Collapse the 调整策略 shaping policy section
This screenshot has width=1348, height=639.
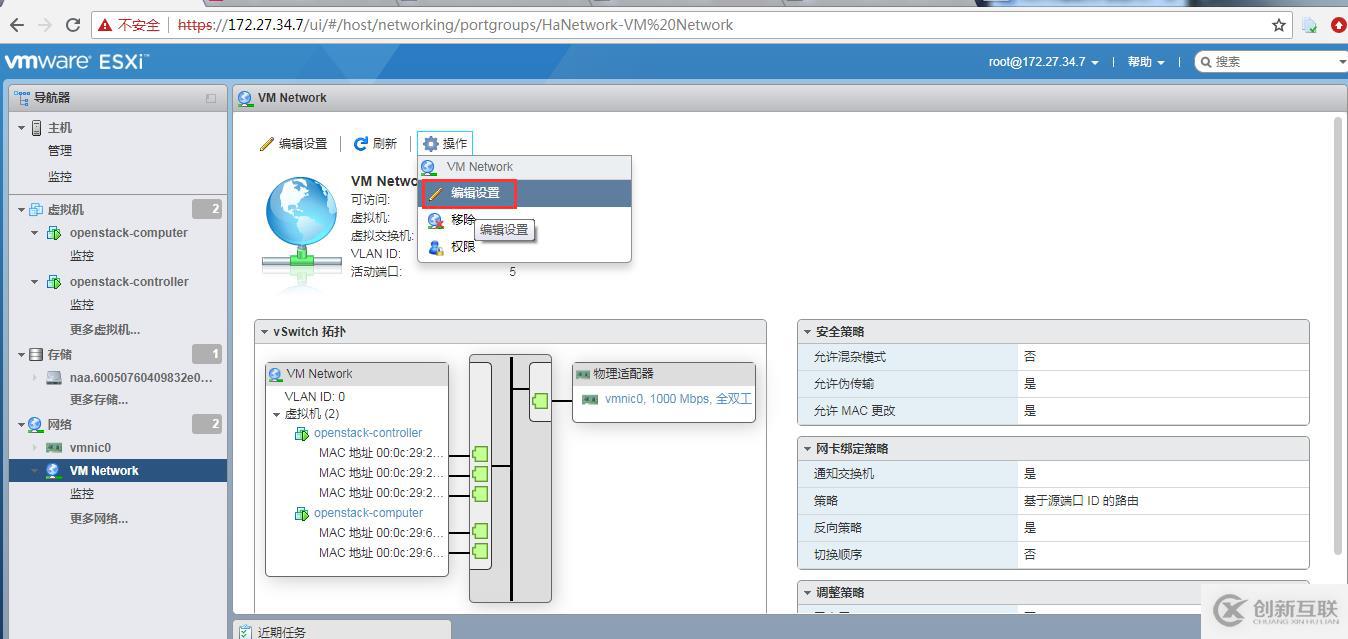[x=806, y=593]
